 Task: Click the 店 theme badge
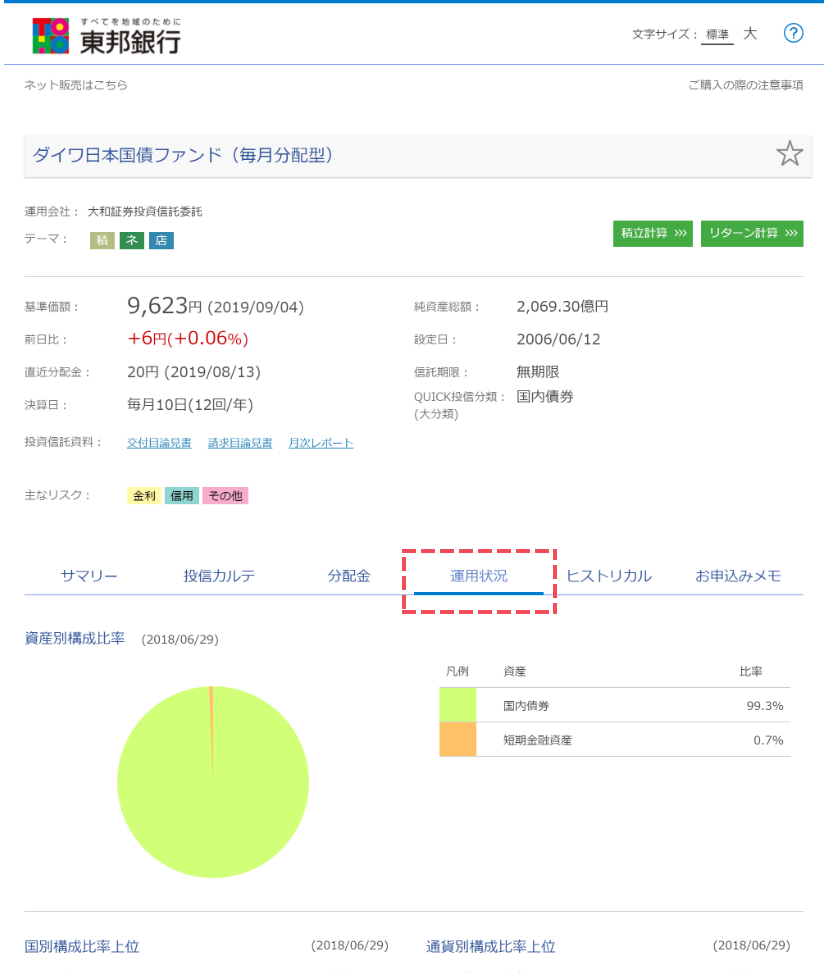click(x=161, y=241)
